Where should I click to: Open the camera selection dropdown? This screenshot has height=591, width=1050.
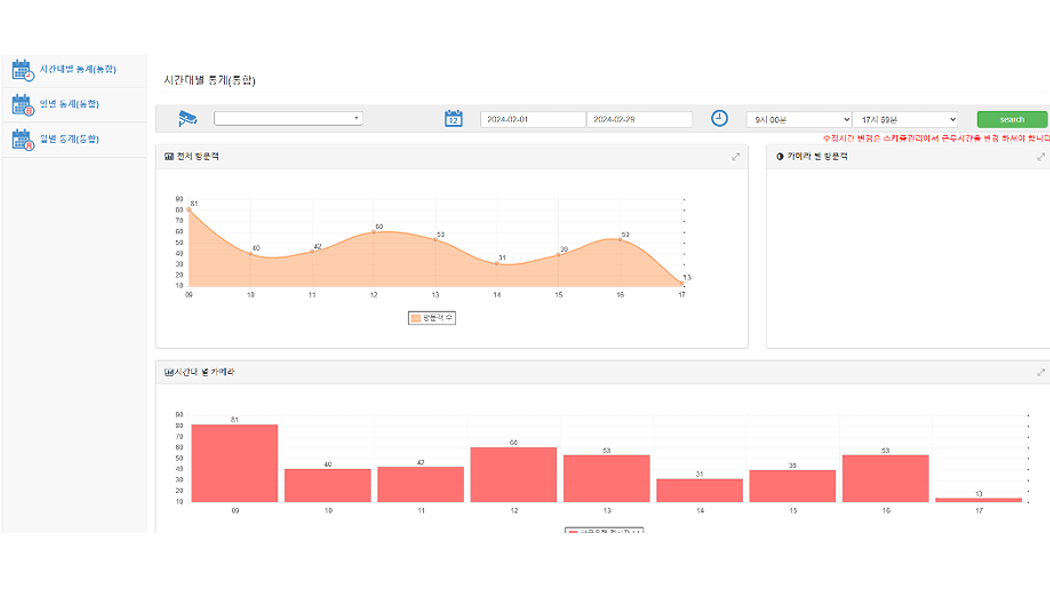click(288, 118)
